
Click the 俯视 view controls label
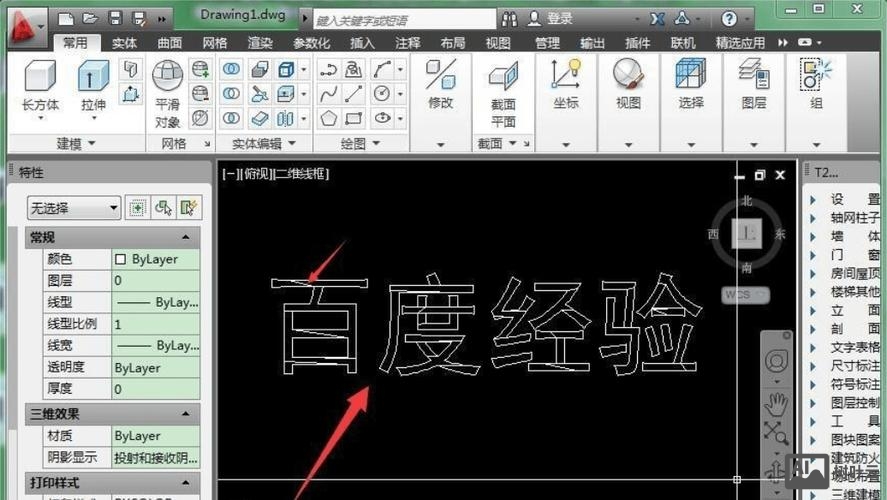(x=255, y=174)
